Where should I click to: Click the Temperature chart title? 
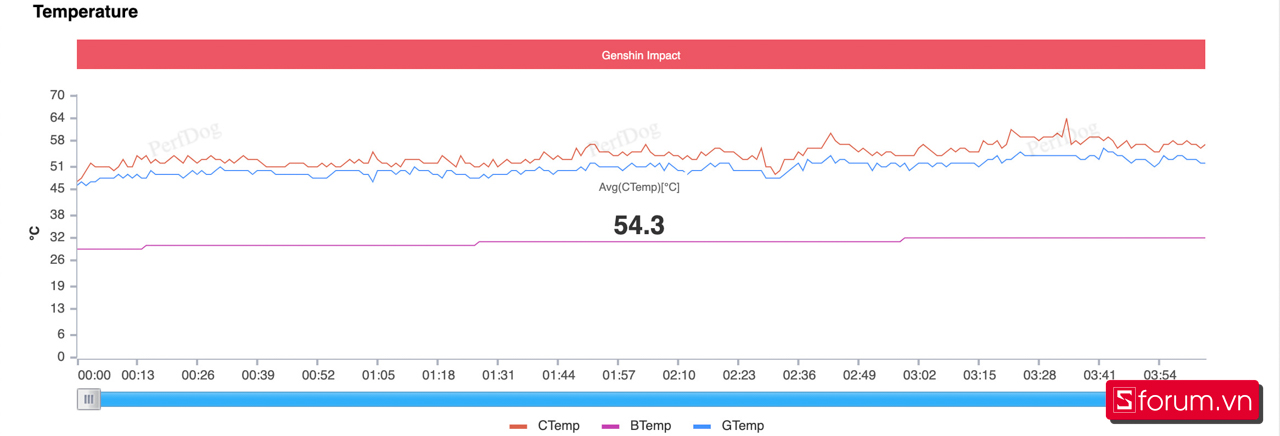pos(86,13)
